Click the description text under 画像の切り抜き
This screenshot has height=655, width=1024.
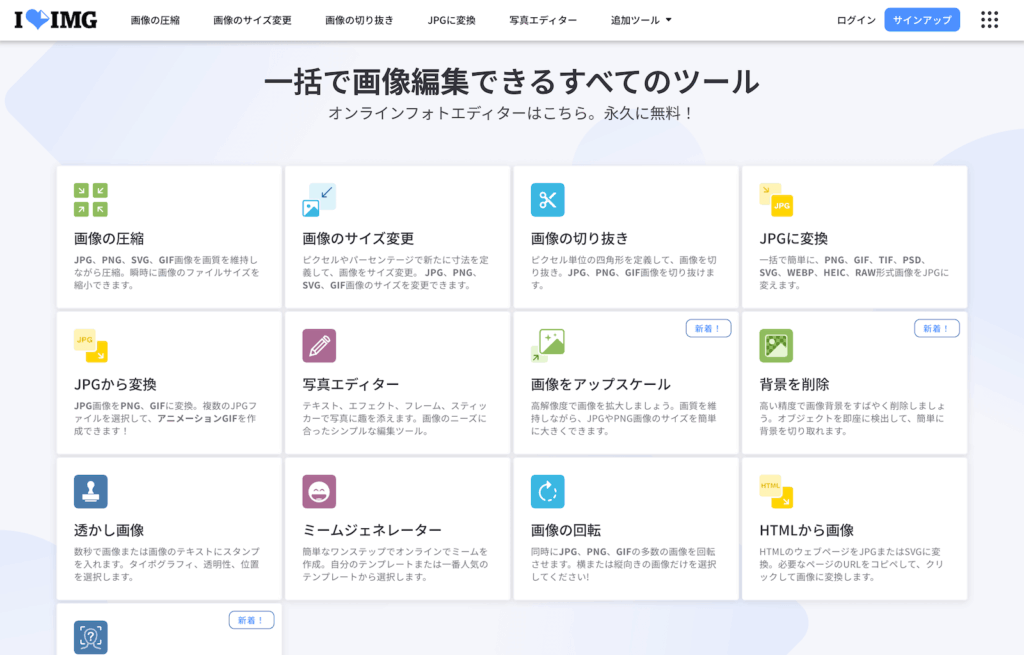(624, 272)
